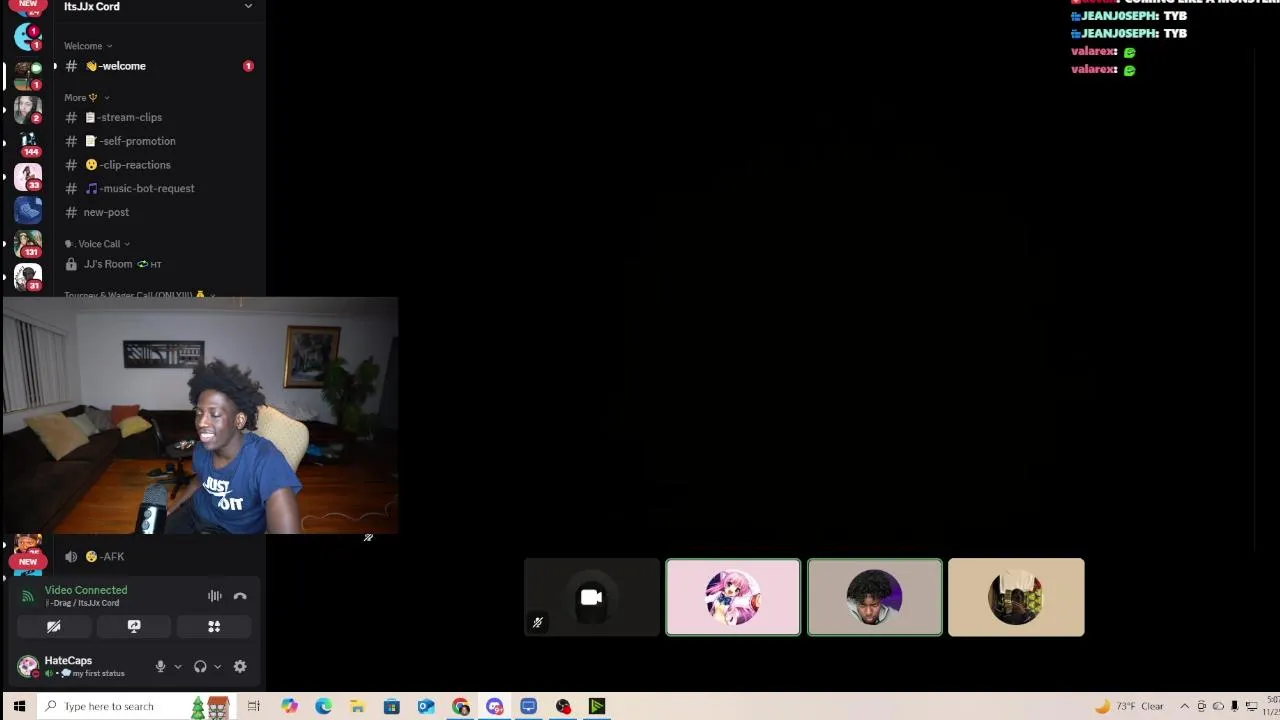Open Task View in the taskbar
This screenshot has width=1280, height=720.
click(x=254, y=706)
